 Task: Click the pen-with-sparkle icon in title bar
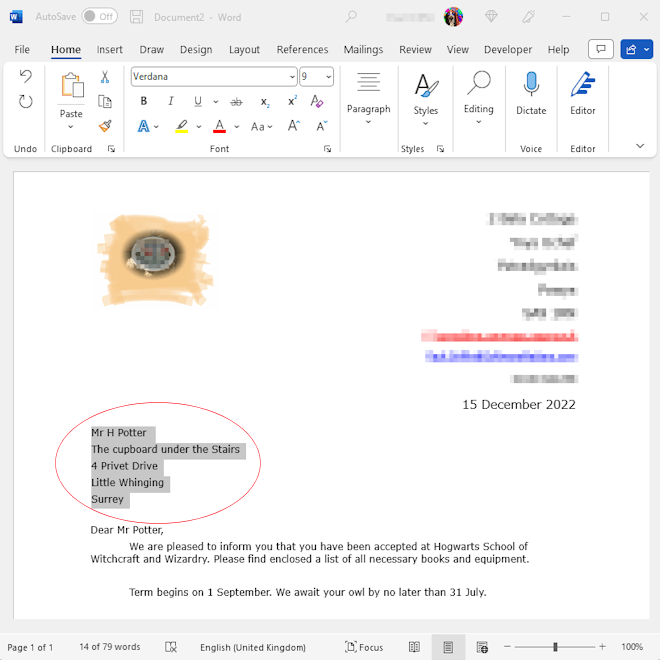(529, 17)
